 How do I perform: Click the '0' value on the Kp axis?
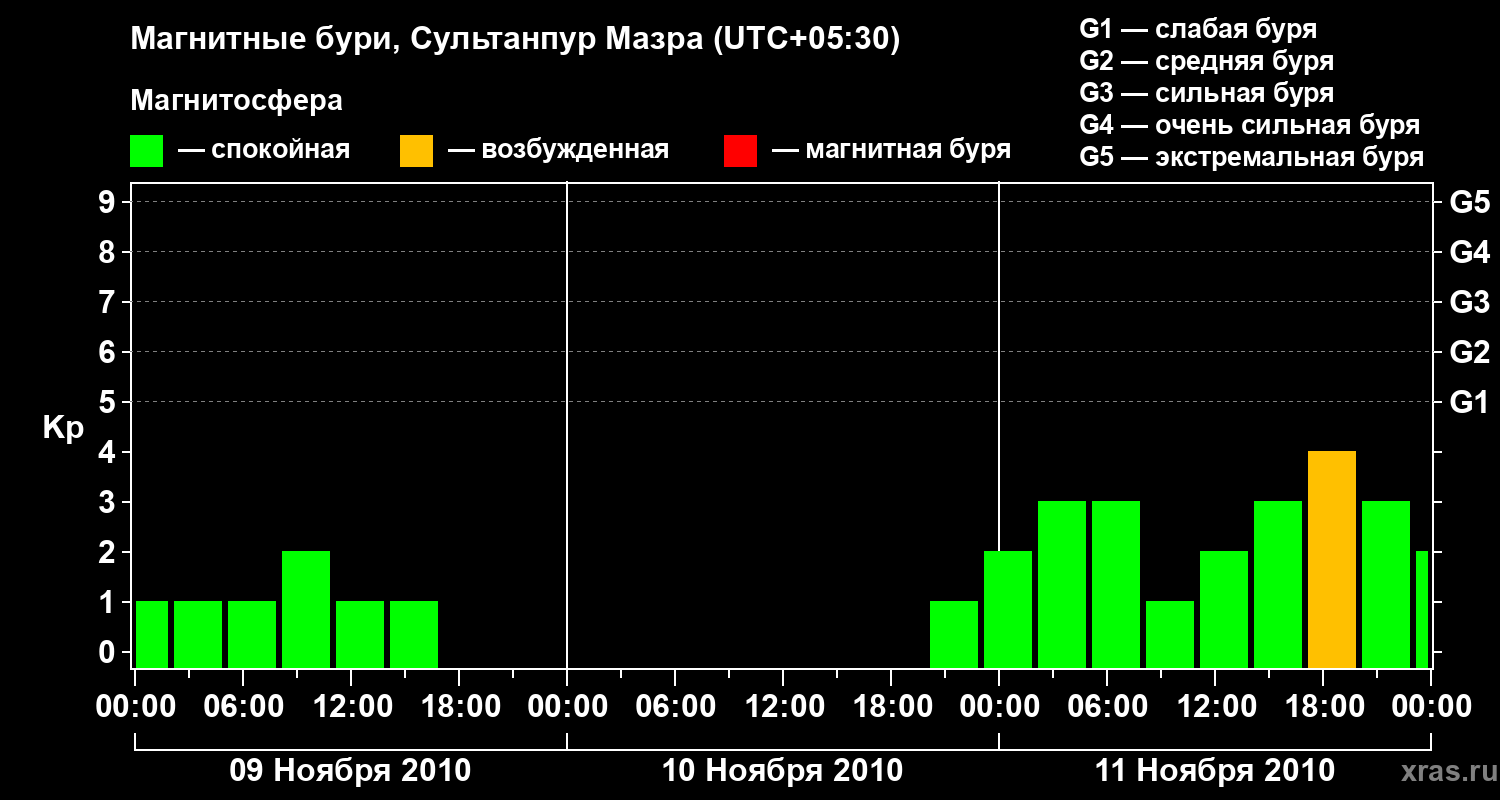click(109, 652)
